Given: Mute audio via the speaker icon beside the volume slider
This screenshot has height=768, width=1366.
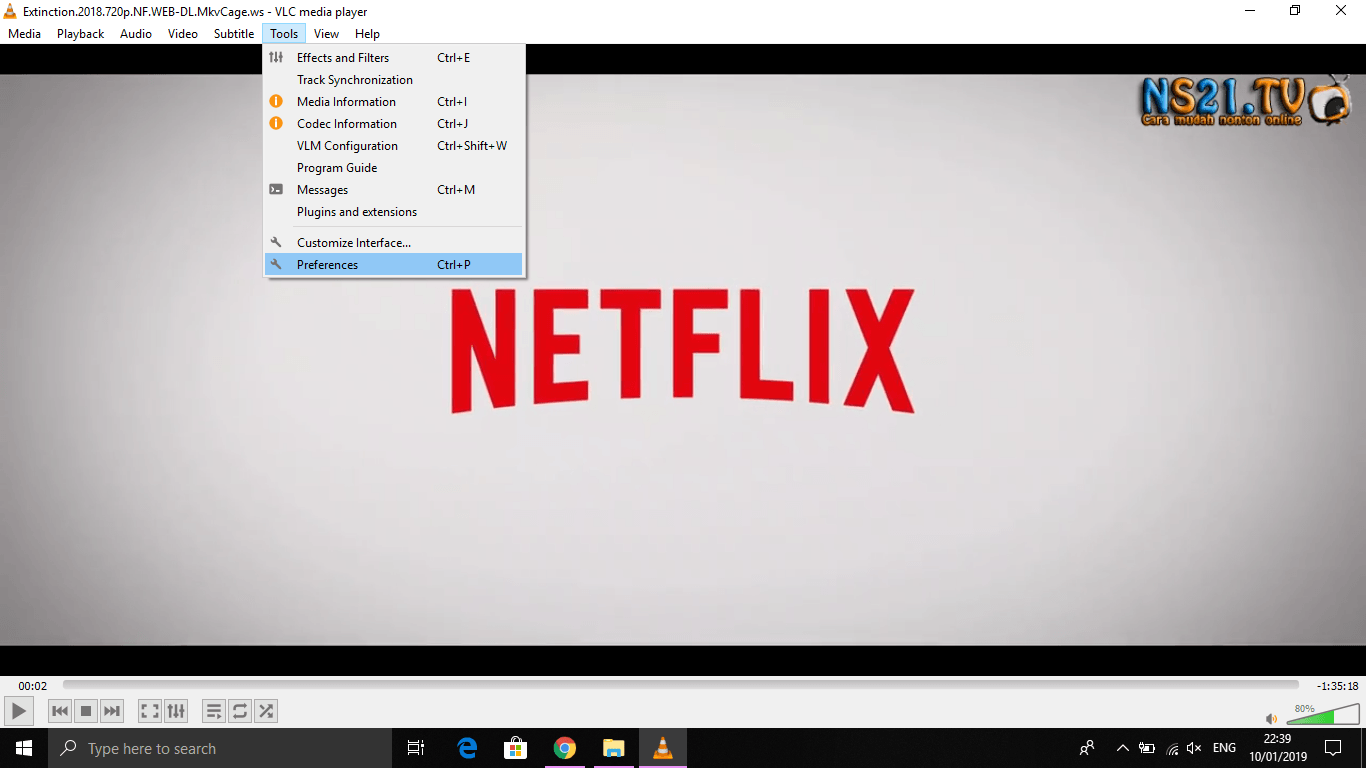Looking at the screenshot, I should 1272,718.
